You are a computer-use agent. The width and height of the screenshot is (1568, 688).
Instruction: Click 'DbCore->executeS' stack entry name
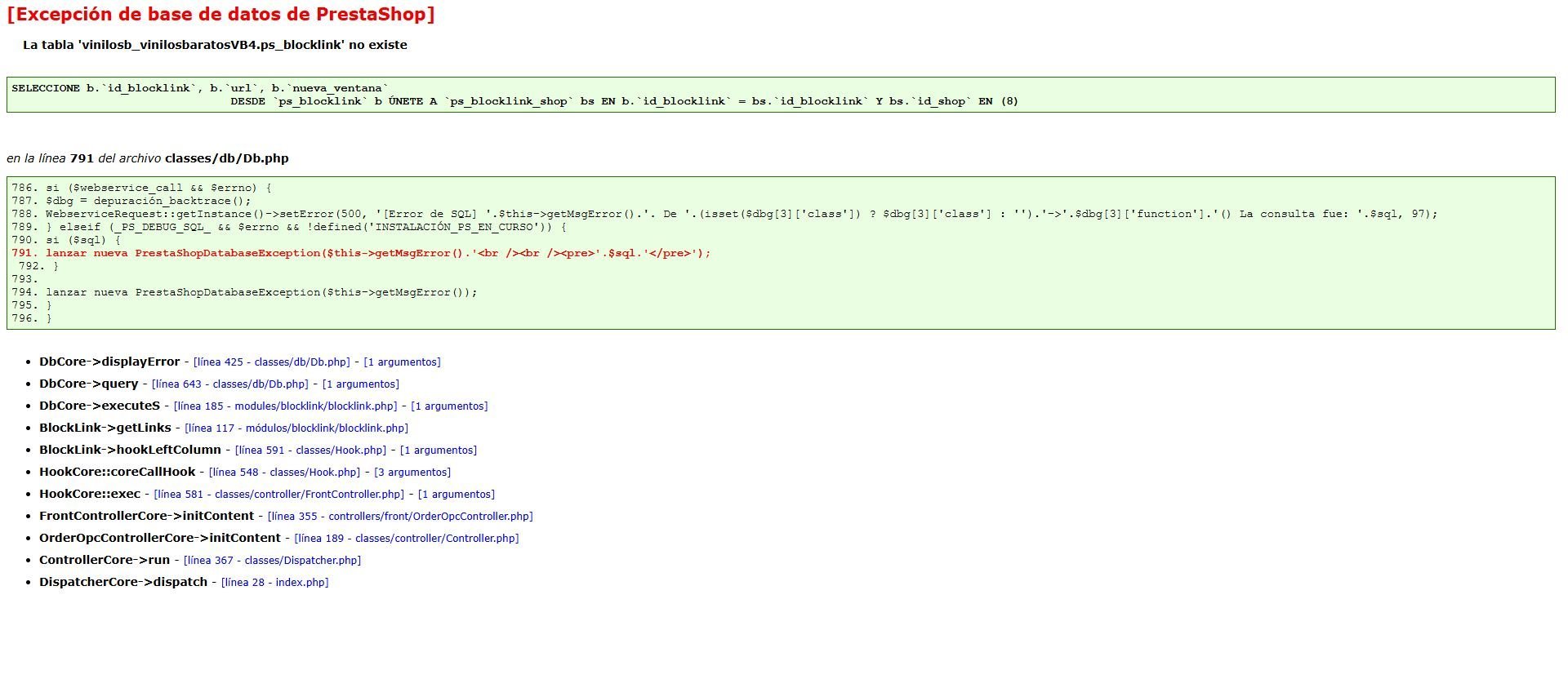coord(100,406)
